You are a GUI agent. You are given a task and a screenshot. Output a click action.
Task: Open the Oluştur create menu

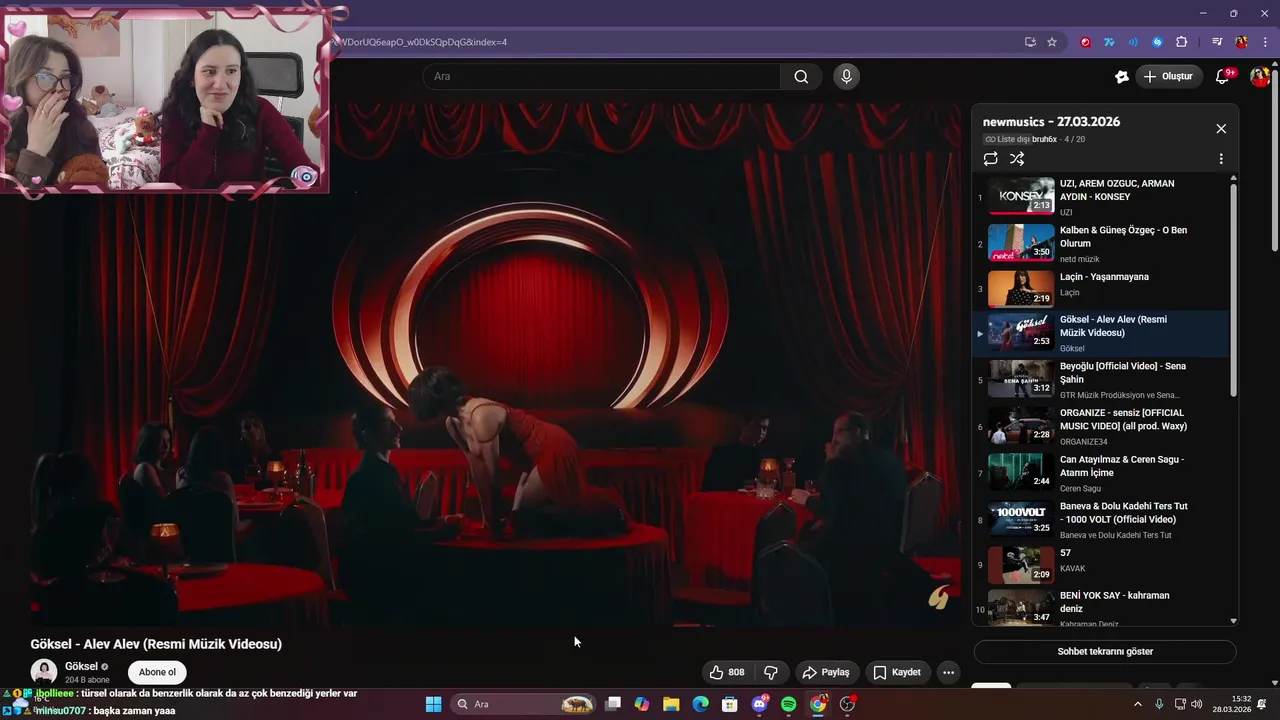pos(1169,76)
